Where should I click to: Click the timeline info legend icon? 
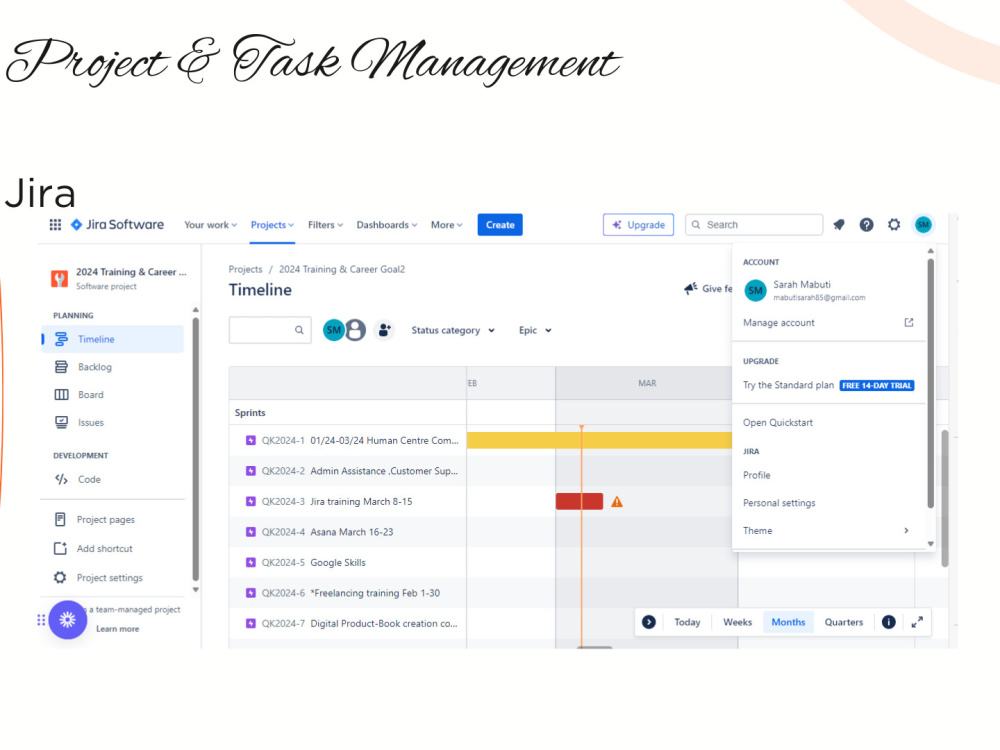click(x=888, y=622)
